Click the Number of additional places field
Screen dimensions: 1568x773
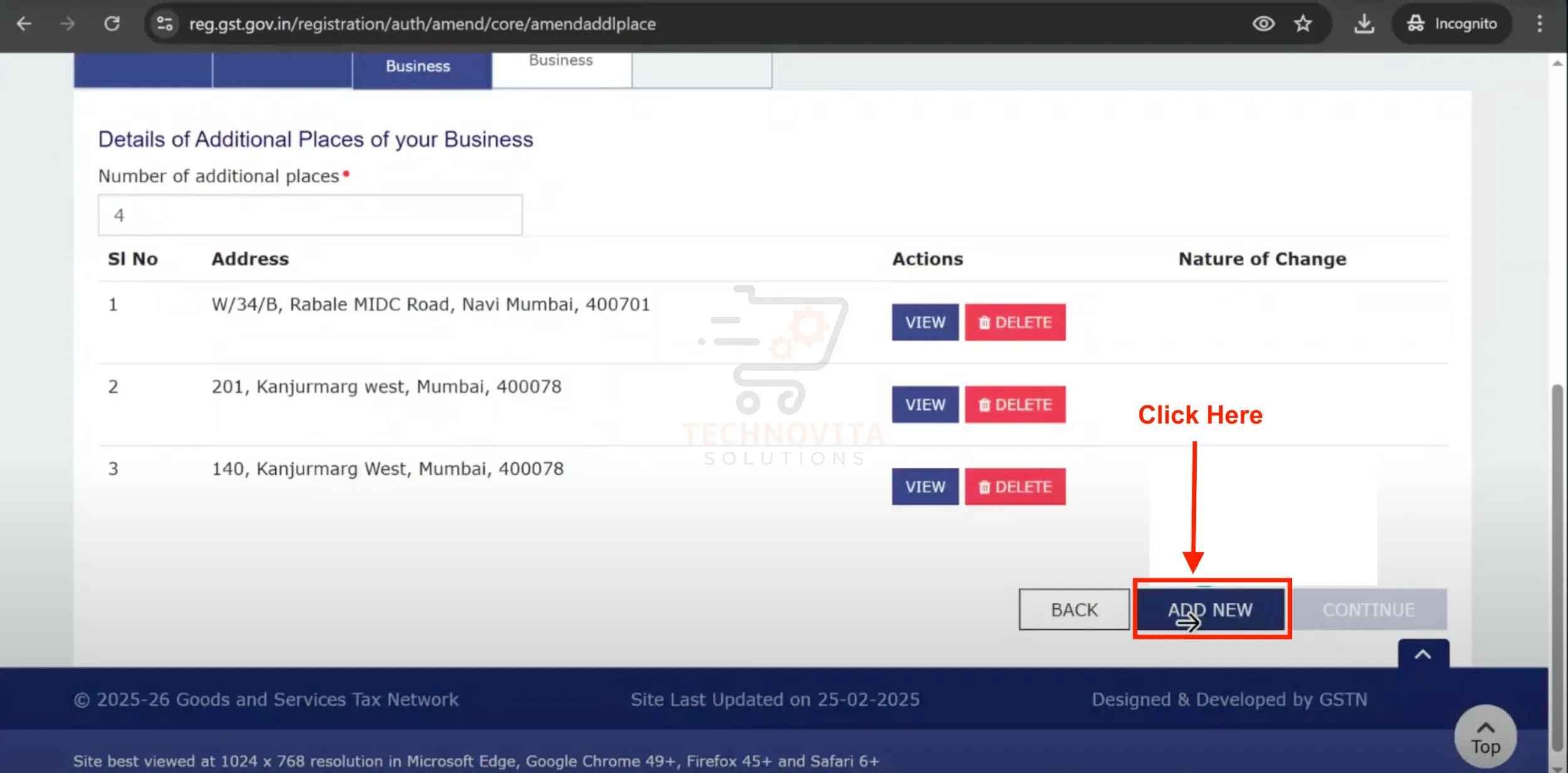[x=310, y=215]
